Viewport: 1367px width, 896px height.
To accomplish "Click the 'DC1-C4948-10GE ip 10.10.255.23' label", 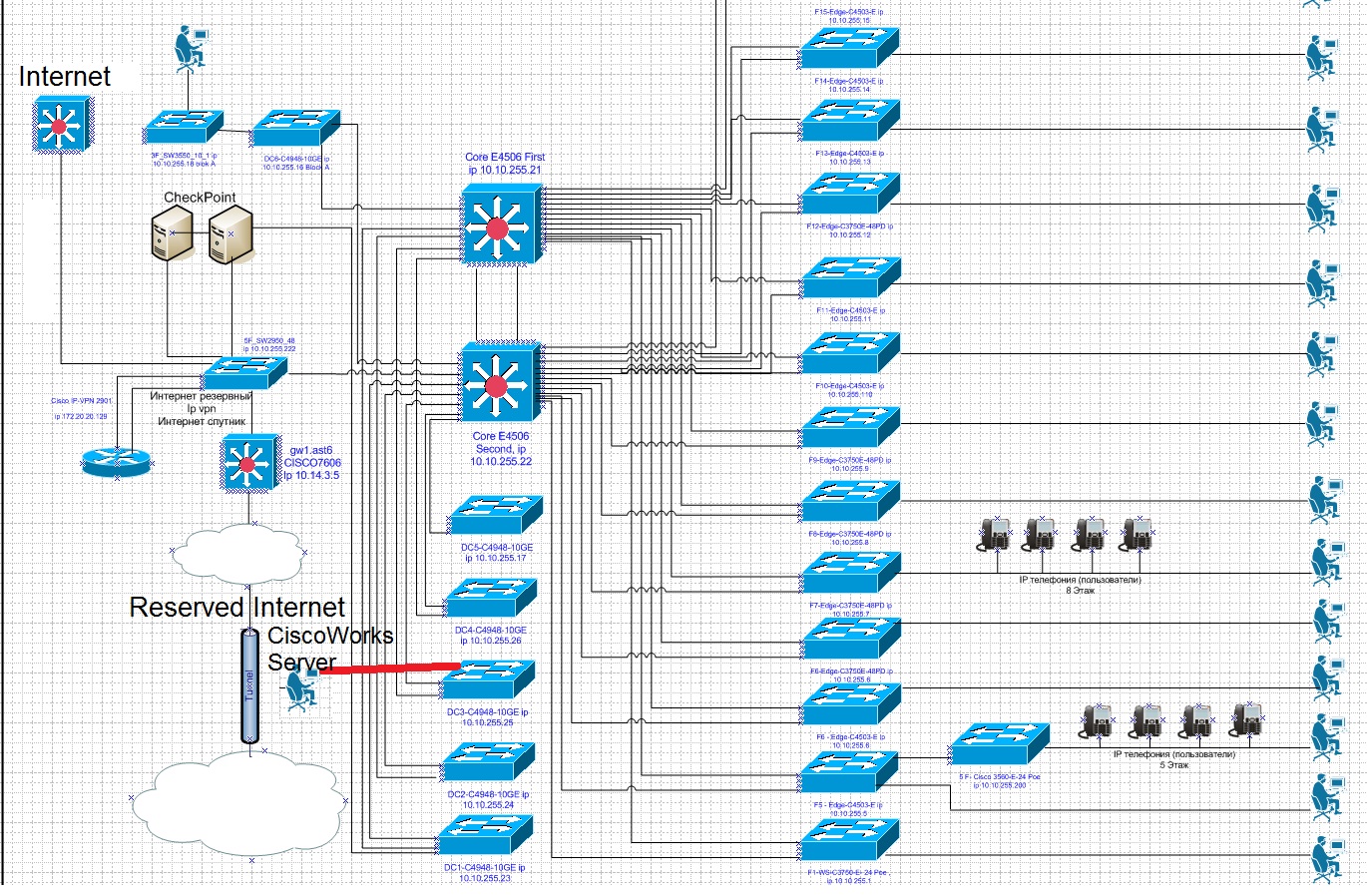I will tap(485, 873).
